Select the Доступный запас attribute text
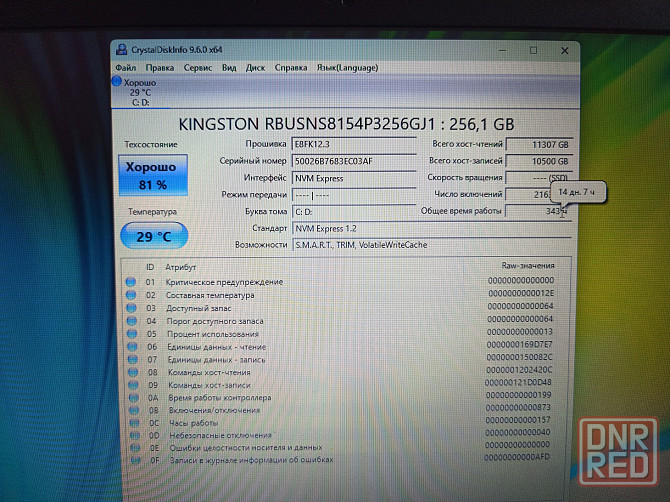Viewport: 670px width, 502px height. pyautogui.click(x=199, y=308)
